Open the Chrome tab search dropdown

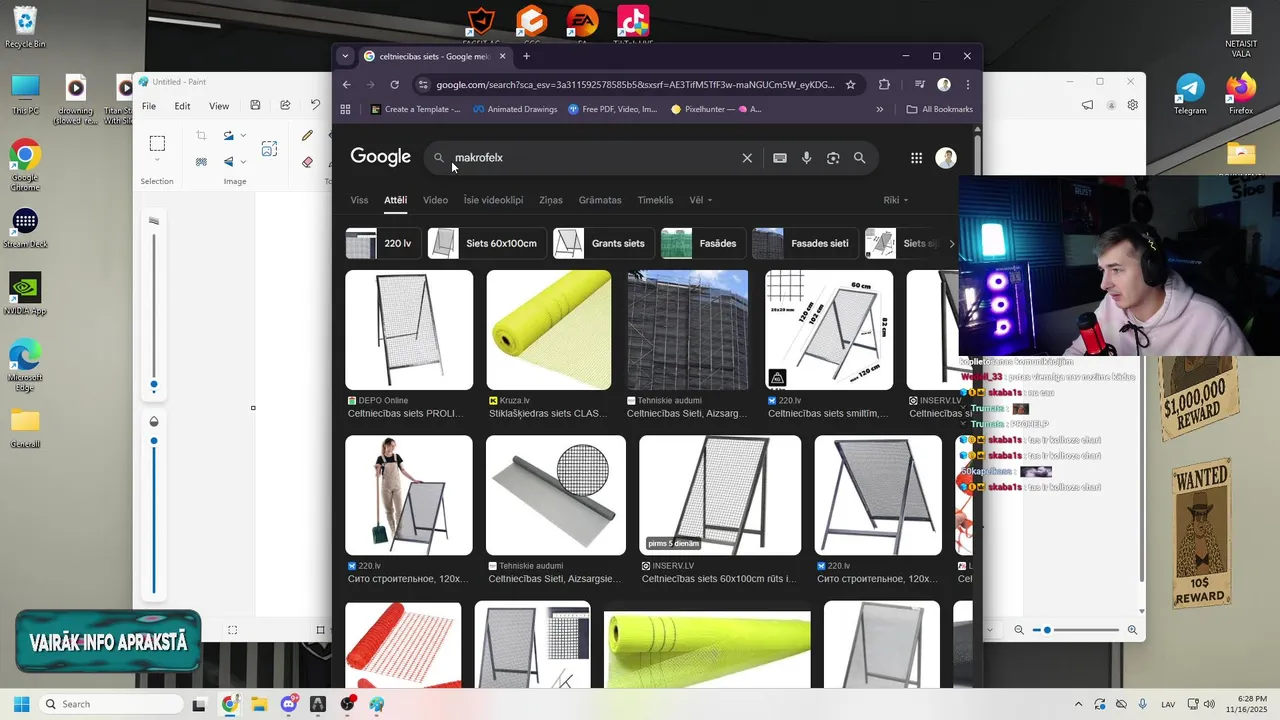click(345, 56)
